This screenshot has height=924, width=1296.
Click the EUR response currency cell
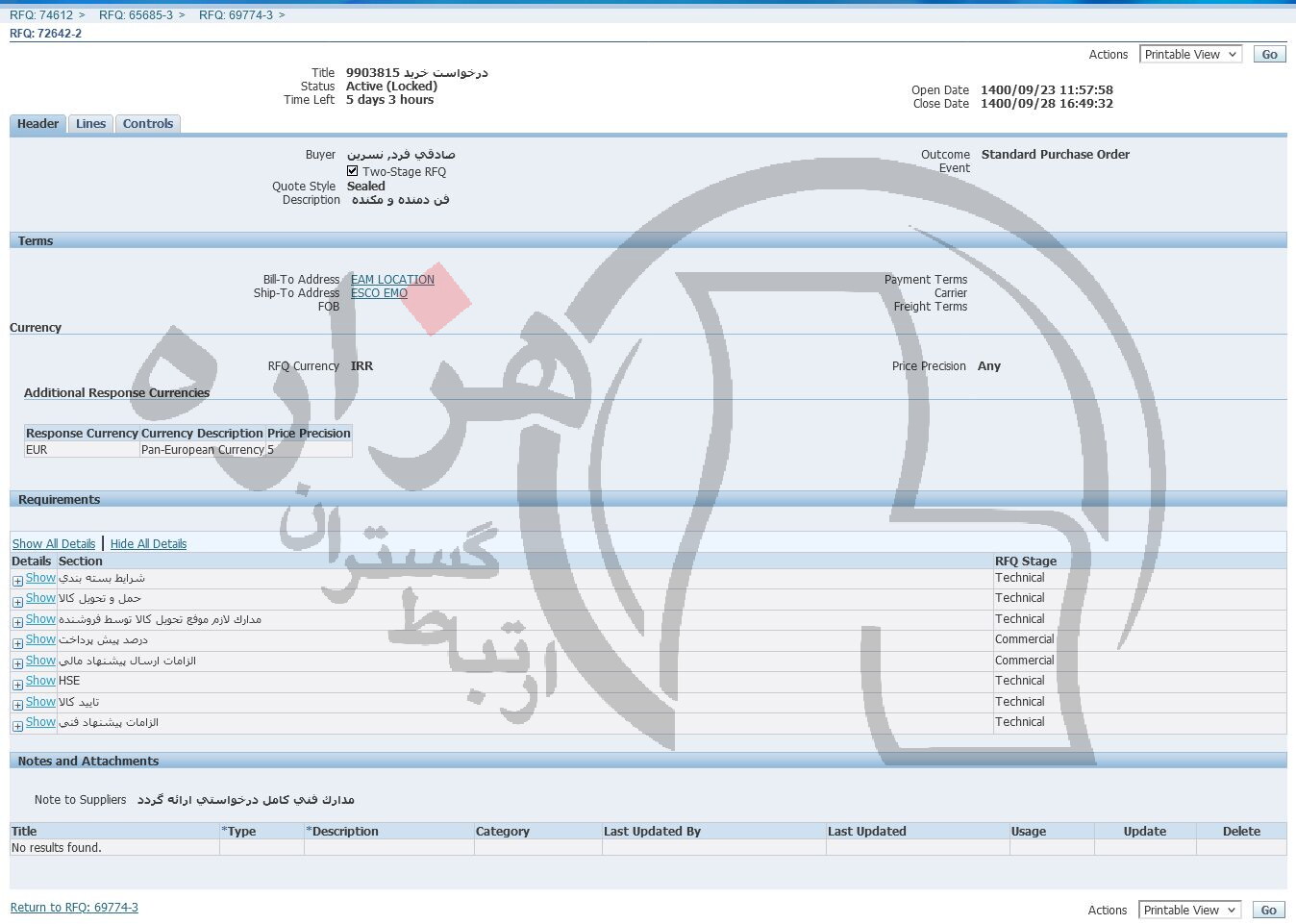tap(82, 450)
